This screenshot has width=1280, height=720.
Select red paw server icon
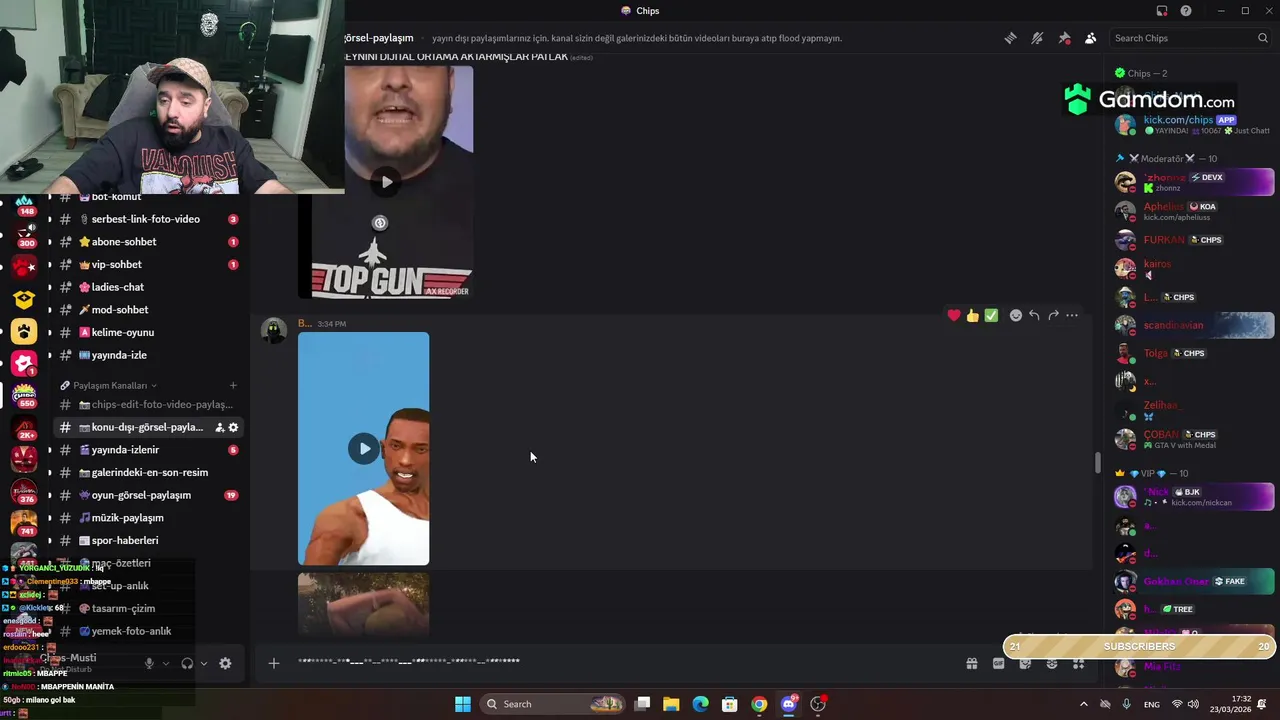coord(24,267)
